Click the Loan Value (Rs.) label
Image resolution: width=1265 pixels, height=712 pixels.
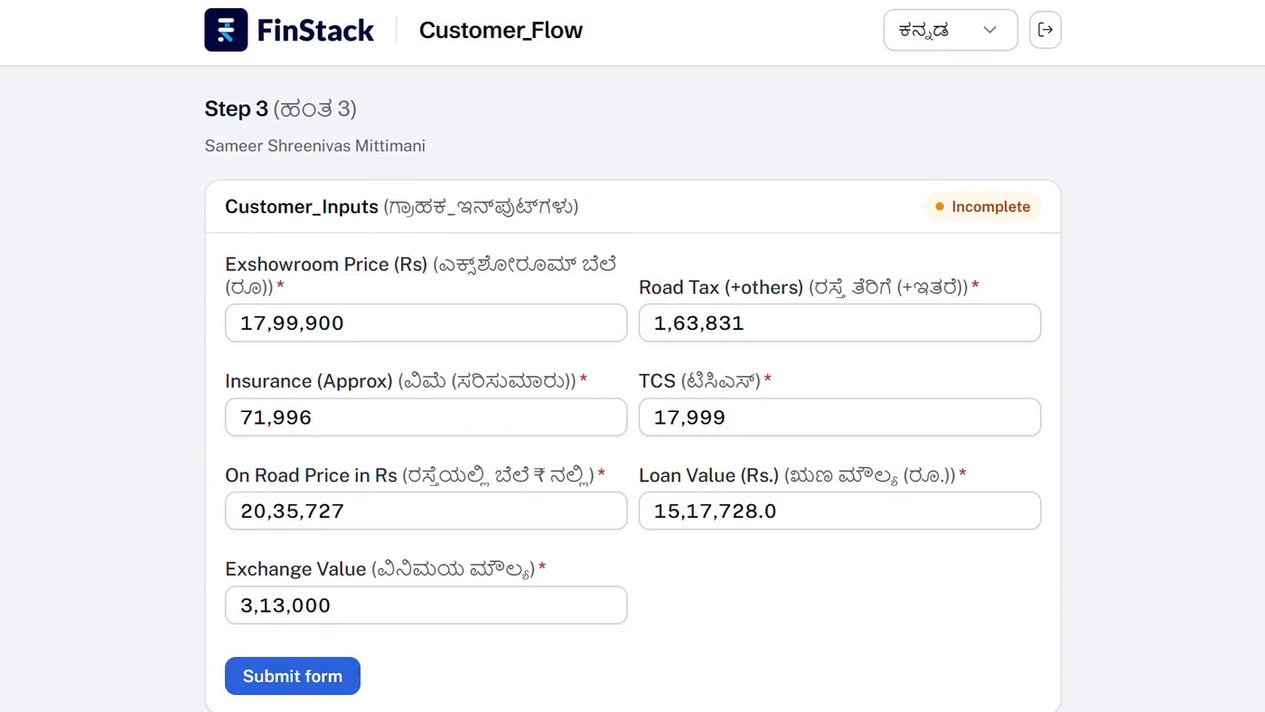(x=803, y=475)
